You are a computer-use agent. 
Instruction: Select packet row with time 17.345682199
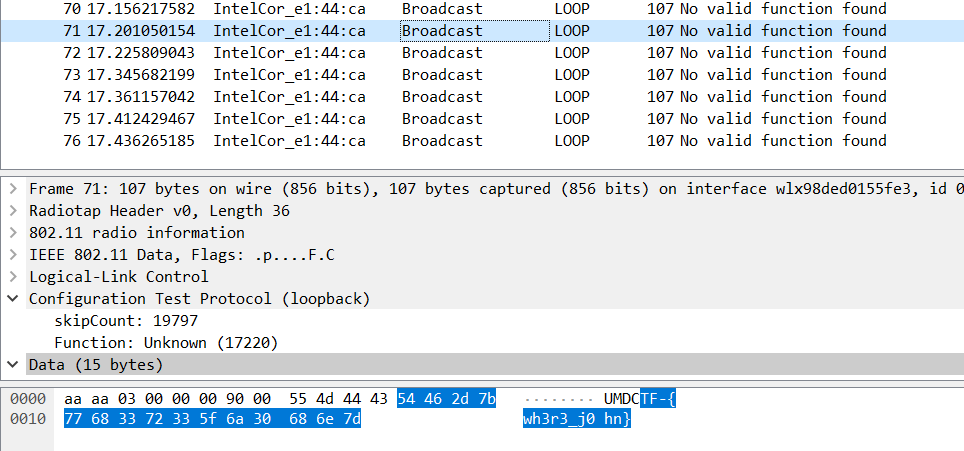[482, 75]
